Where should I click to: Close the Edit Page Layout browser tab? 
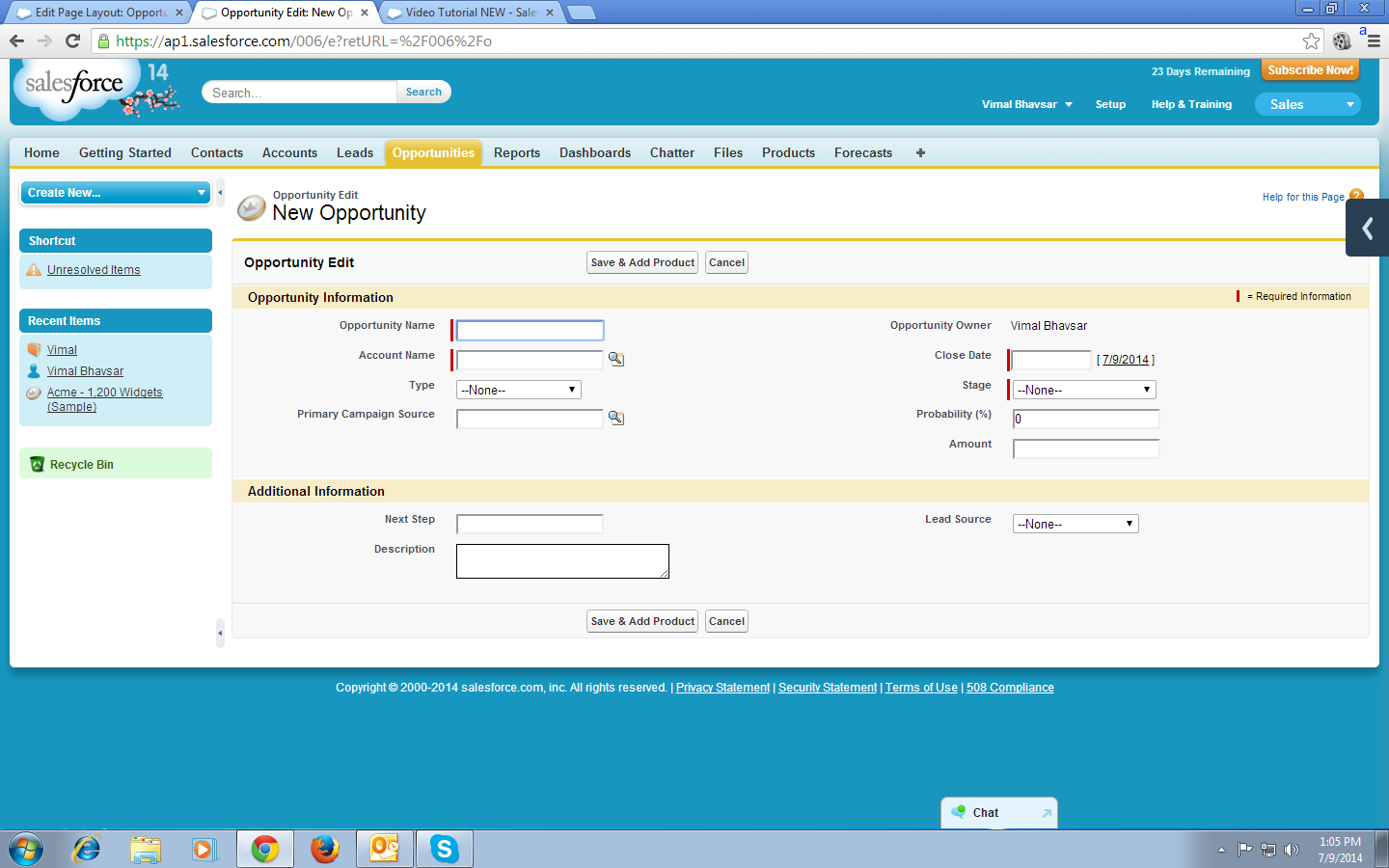click(x=179, y=13)
